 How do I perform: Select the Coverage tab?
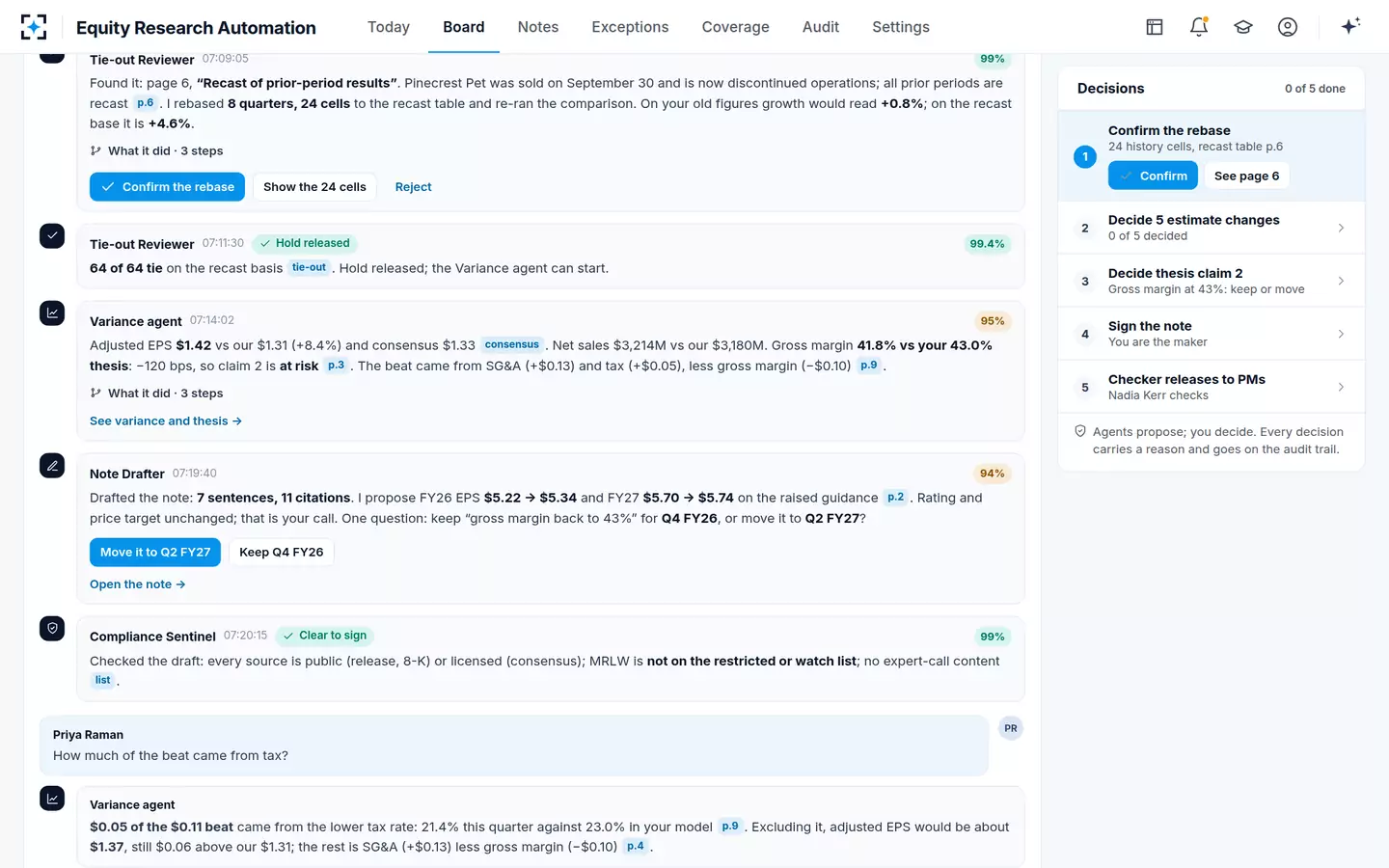click(736, 27)
